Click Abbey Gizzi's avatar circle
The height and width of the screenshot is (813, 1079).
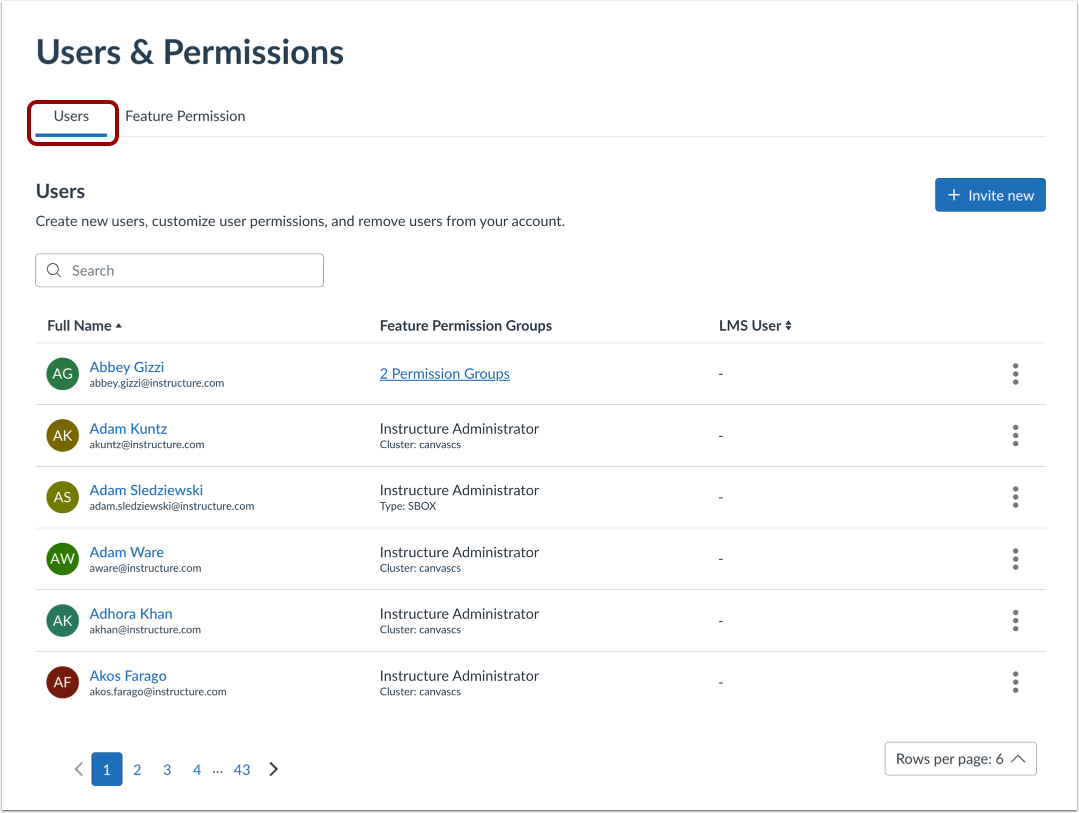click(62, 373)
